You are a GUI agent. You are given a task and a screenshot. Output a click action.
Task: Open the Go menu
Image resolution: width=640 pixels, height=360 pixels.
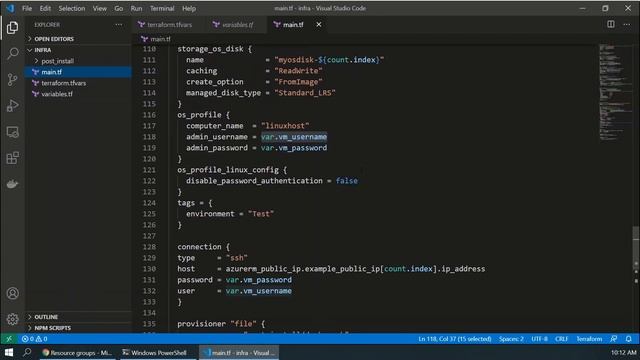119,8
